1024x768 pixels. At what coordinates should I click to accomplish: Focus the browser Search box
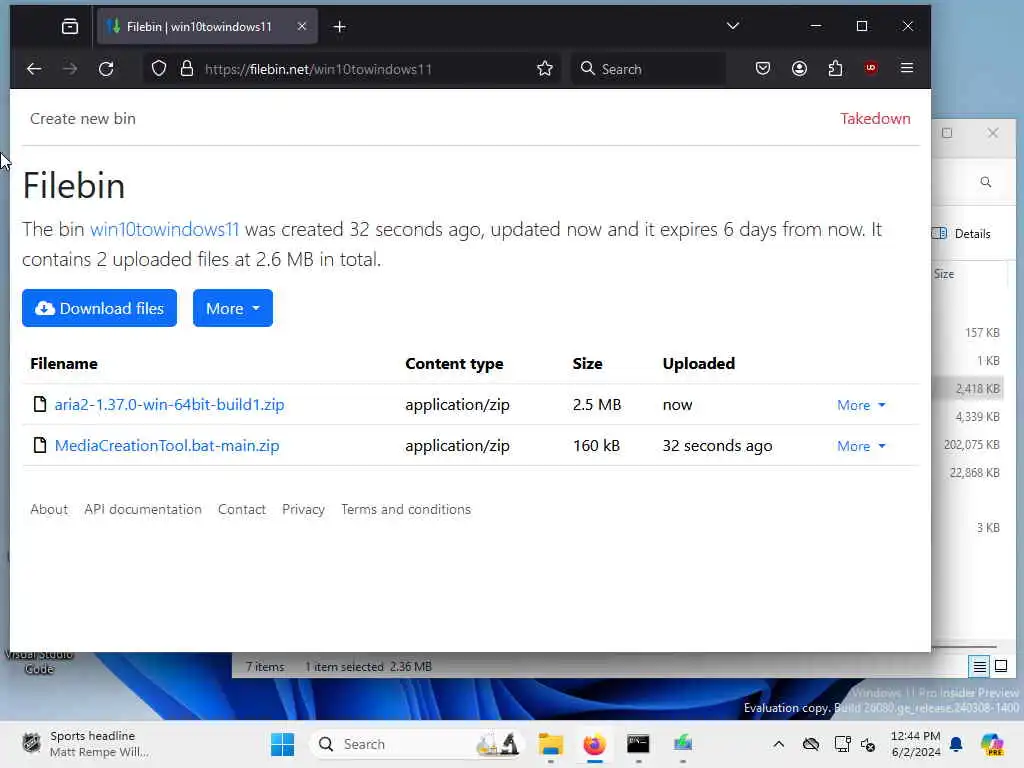[x=649, y=69]
